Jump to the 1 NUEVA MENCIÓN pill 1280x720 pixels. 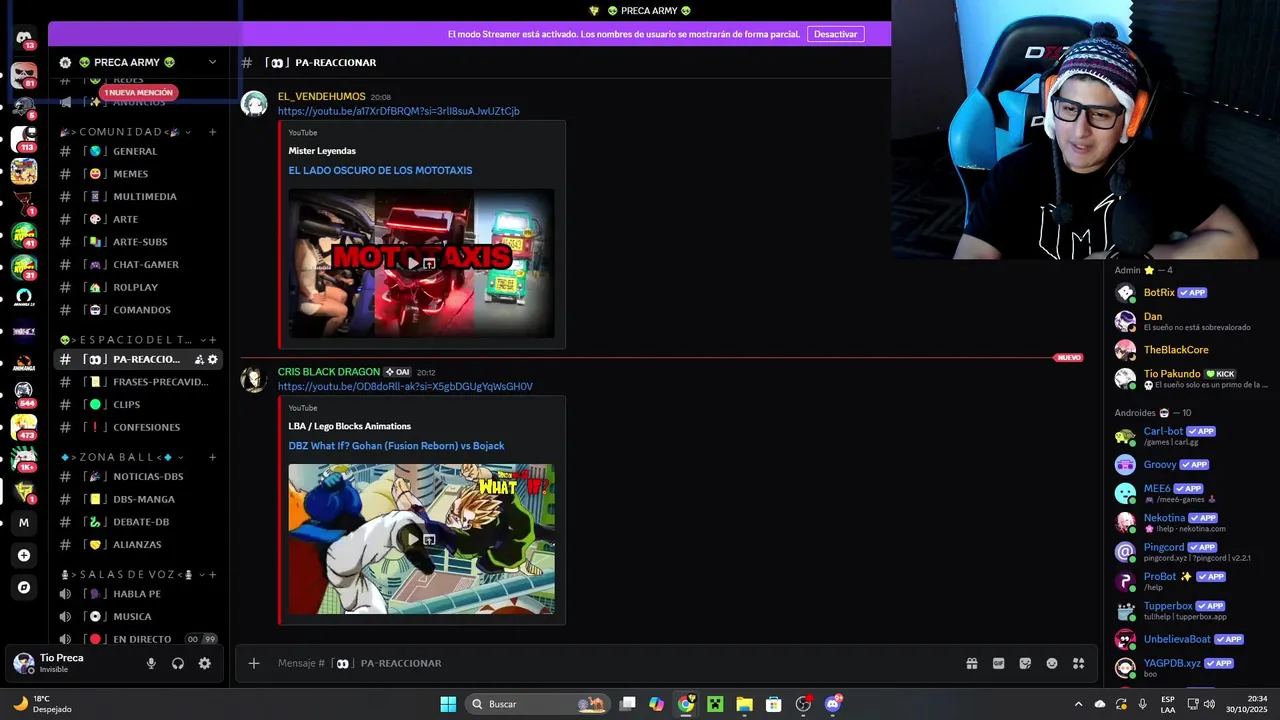click(x=138, y=92)
